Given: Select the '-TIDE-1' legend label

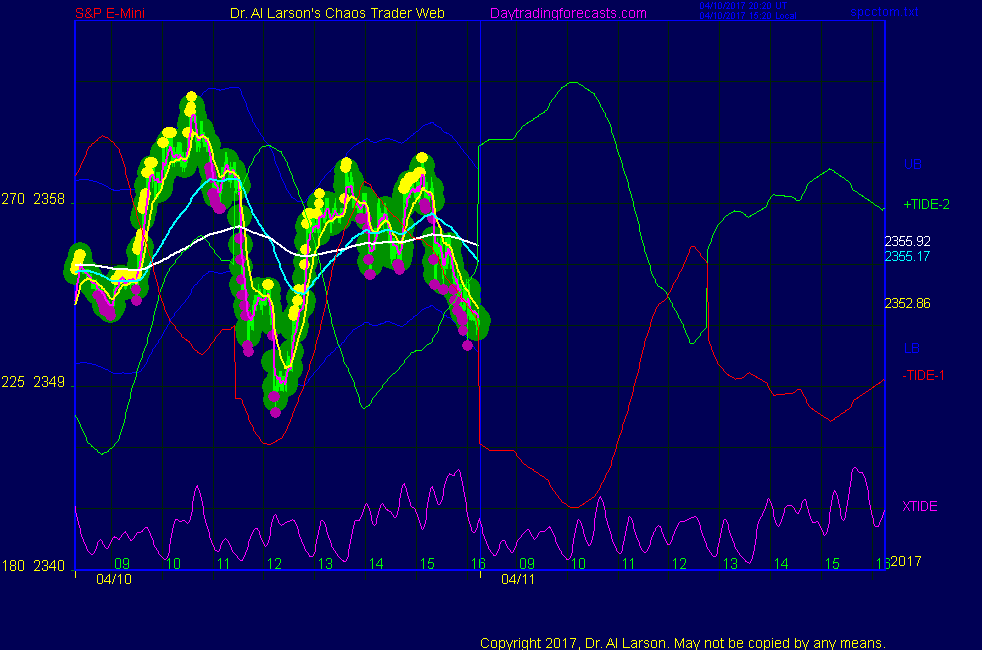Looking at the screenshot, I should (x=923, y=375).
